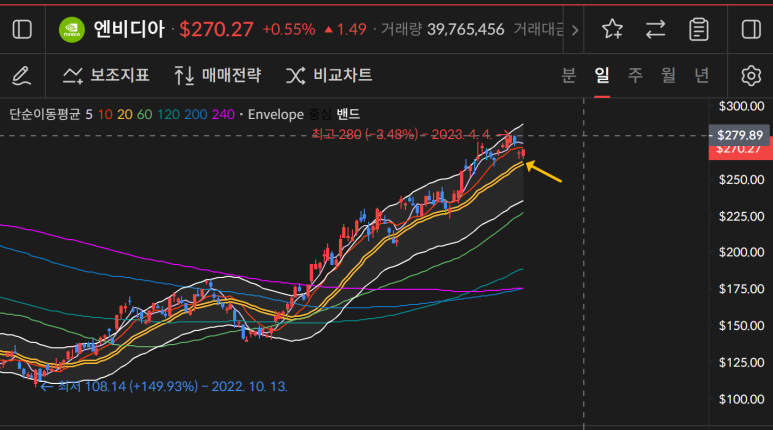This screenshot has width=773, height=430.
Task: Click the Envelope indicator label
Action: click(276, 114)
